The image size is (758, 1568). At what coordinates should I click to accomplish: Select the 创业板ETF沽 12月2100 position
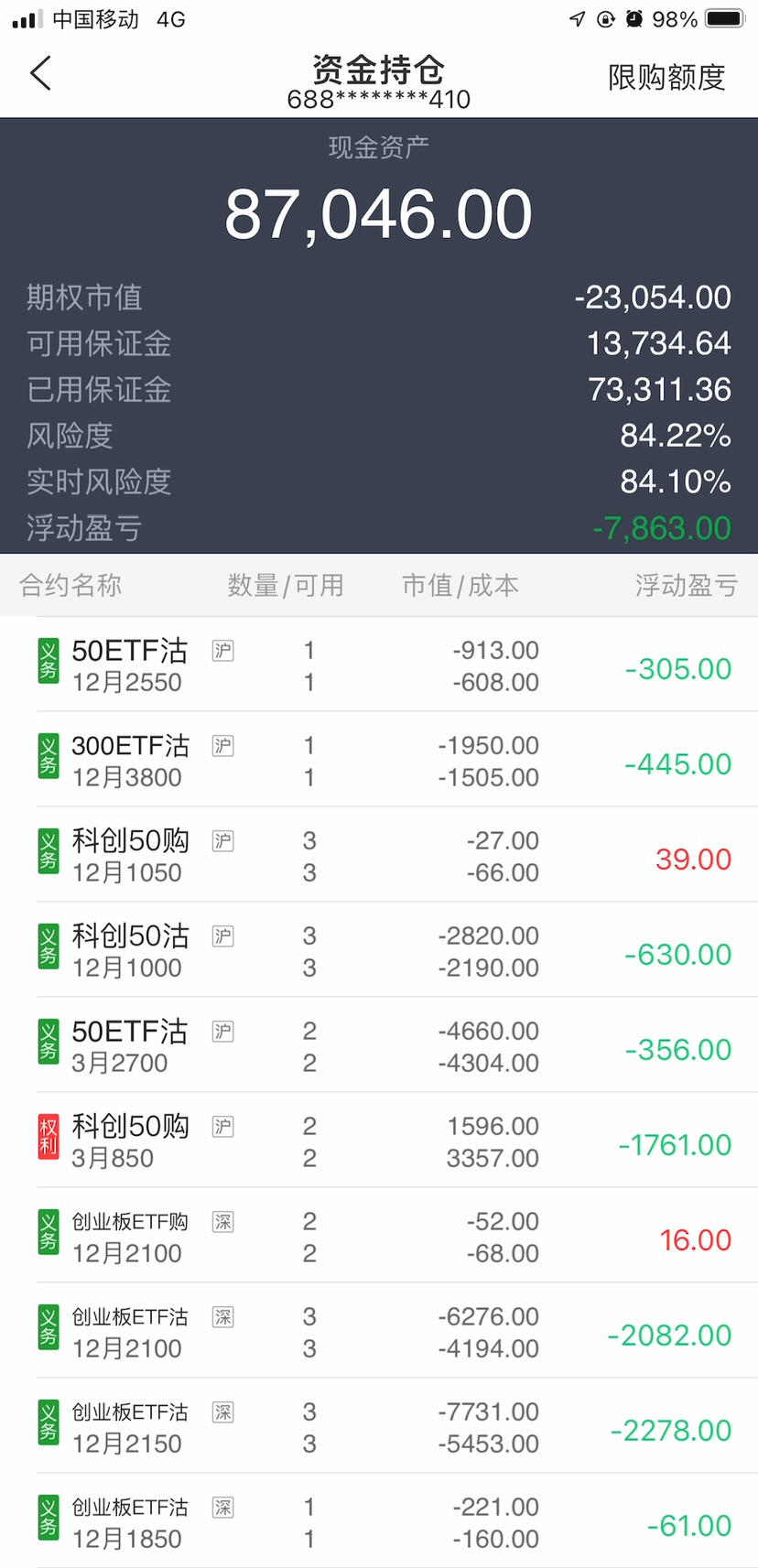tap(384, 1332)
